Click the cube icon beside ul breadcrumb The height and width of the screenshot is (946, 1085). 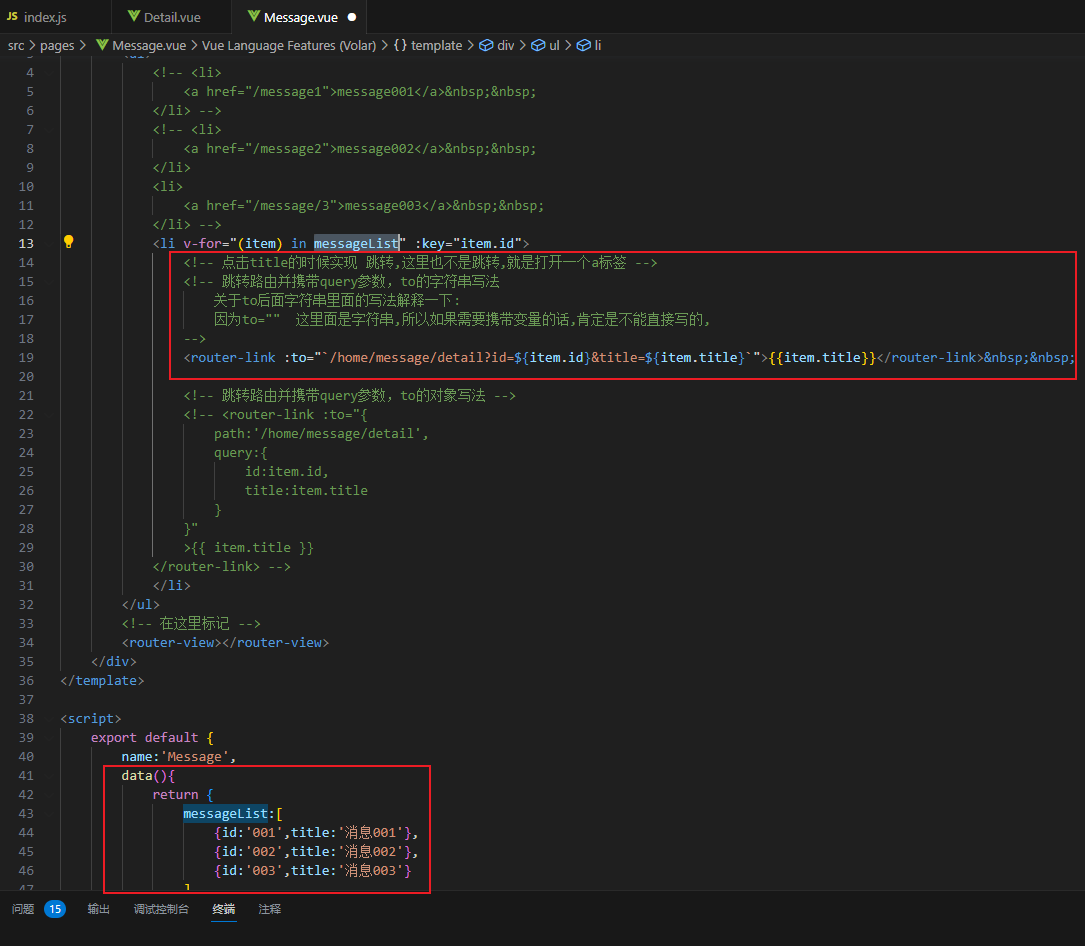pyautogui.click(x=538, y=45)
